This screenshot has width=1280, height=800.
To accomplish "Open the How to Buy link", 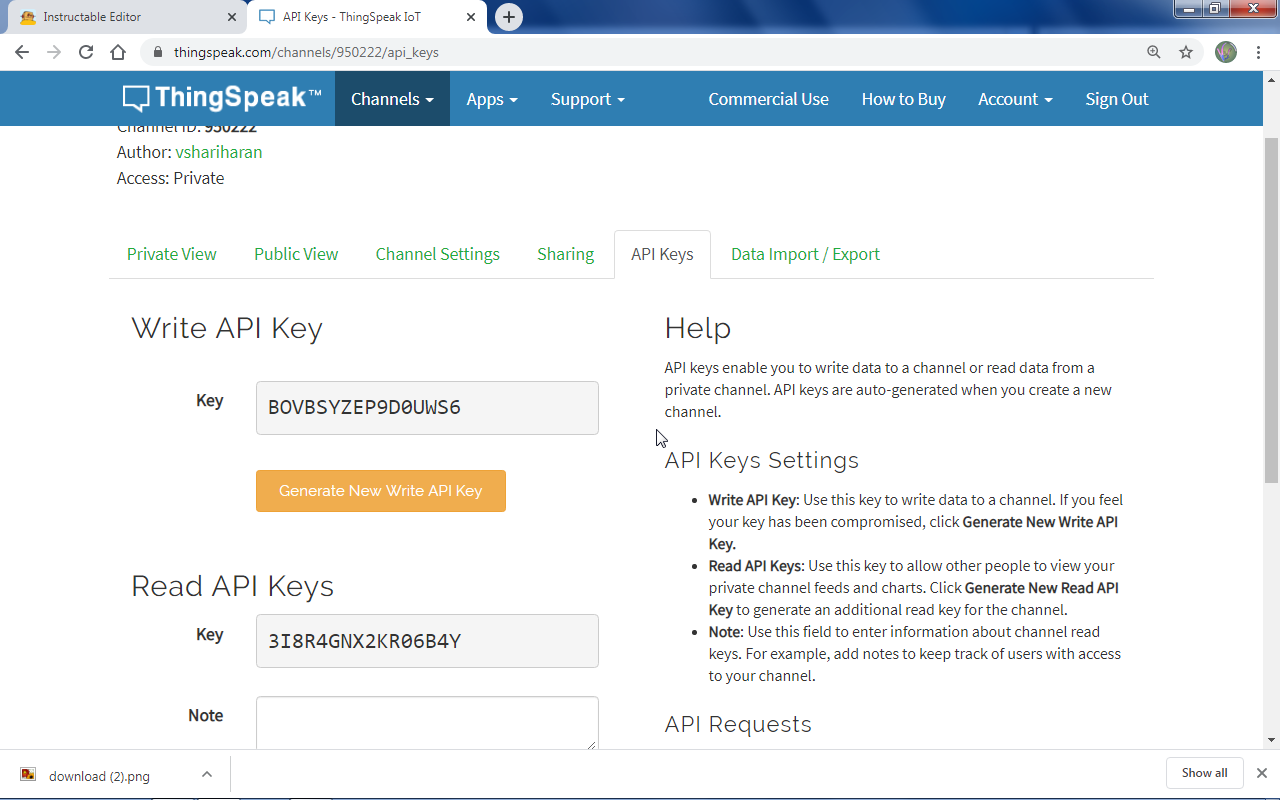I will coord(904,99).
